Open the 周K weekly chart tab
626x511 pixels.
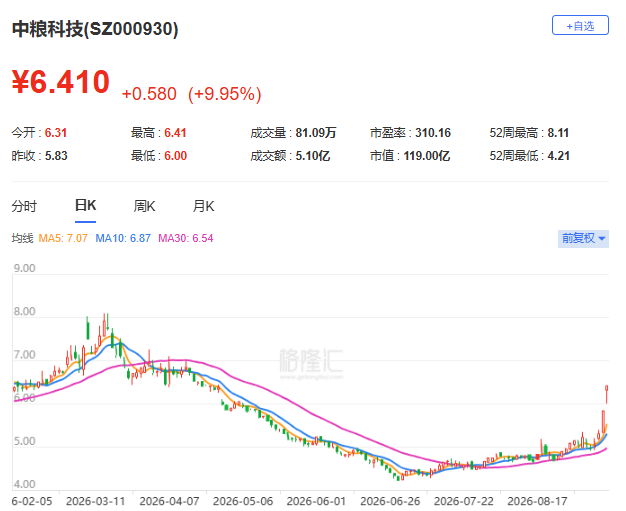click(x=144, y=206)
